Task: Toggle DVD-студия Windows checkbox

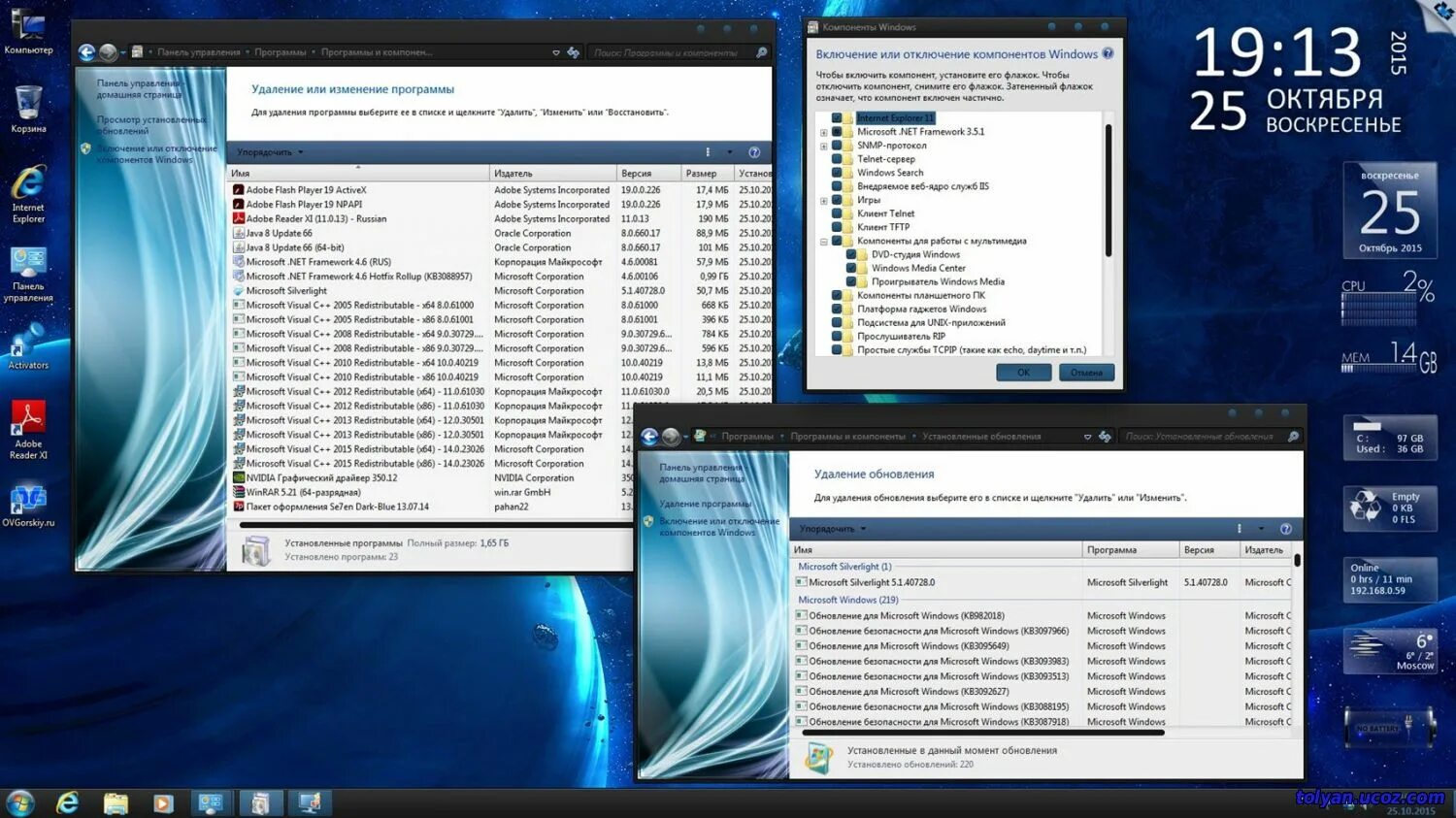Action: tap(851, 254)
